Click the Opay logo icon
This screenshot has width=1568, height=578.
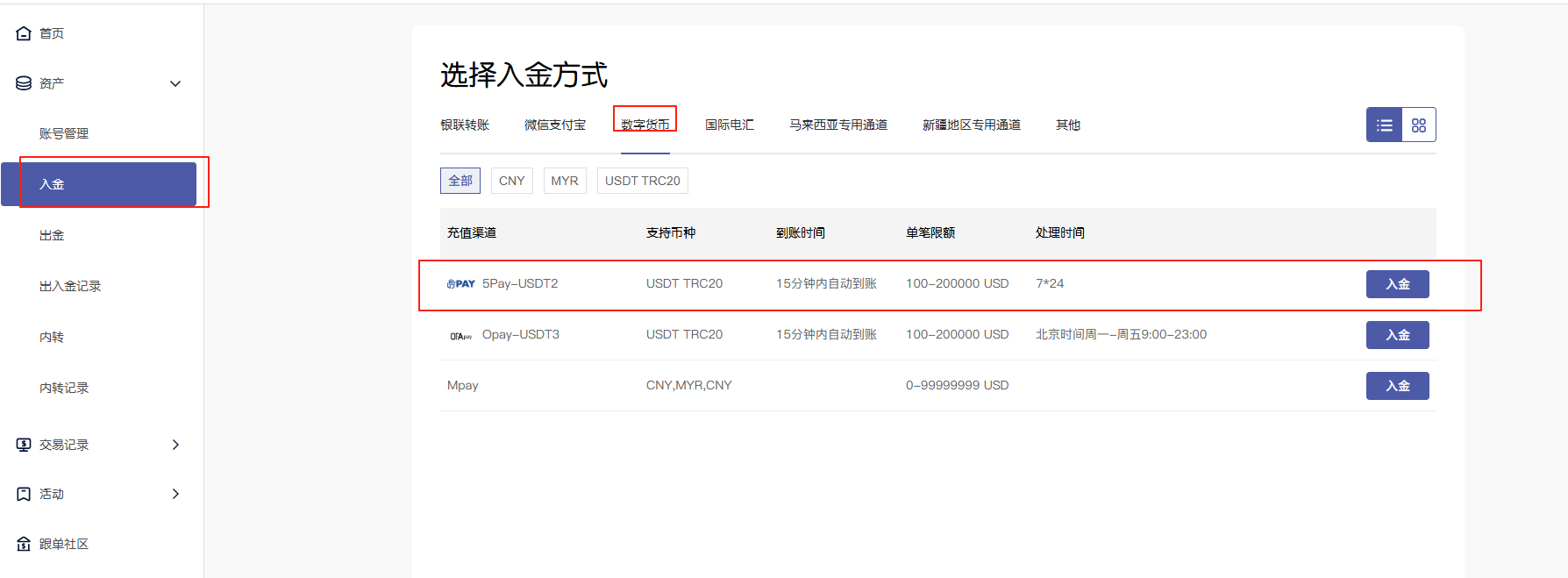(x=461, y=335)
